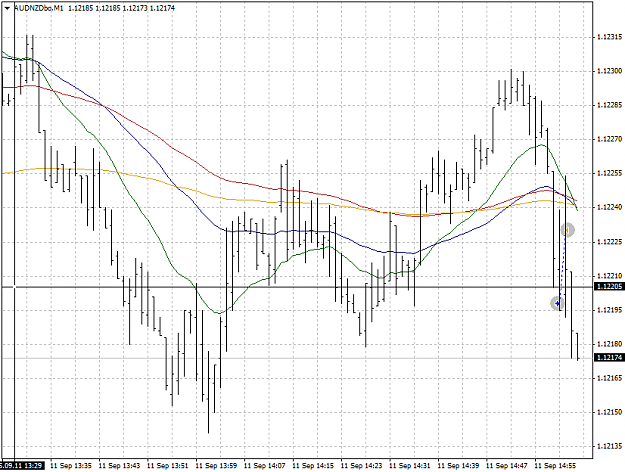Click the highlighted crosshair time label 13:29
Screen dimensions: 625x472
22,465
